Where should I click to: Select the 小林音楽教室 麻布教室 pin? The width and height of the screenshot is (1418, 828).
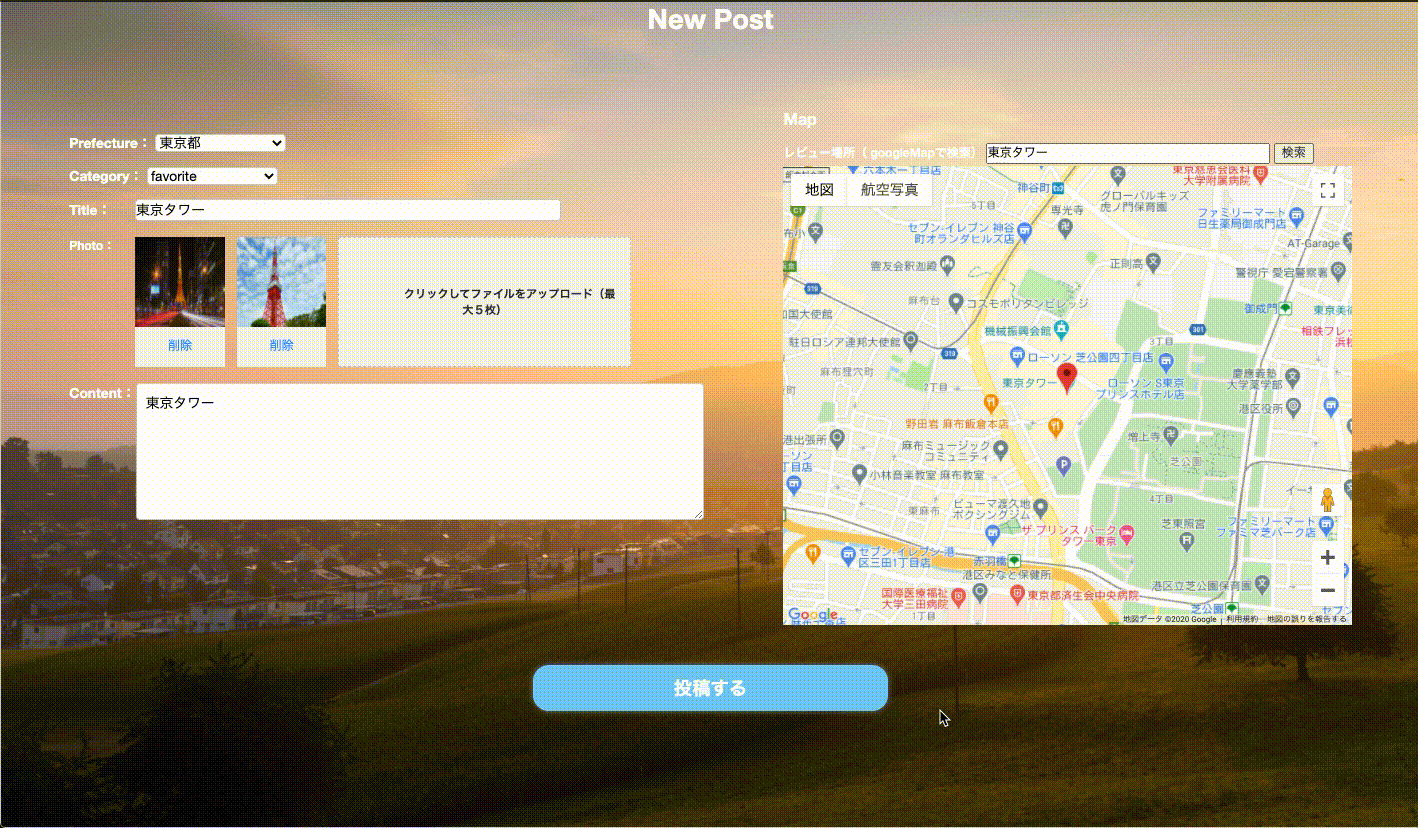click(x=858, y=474)
